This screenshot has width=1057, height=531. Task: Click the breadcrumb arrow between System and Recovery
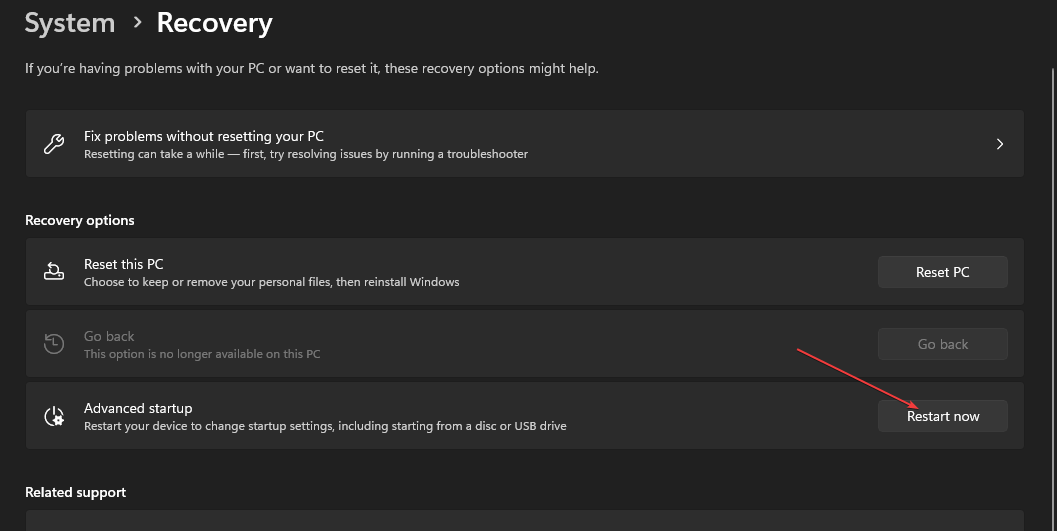click(138, 23)
